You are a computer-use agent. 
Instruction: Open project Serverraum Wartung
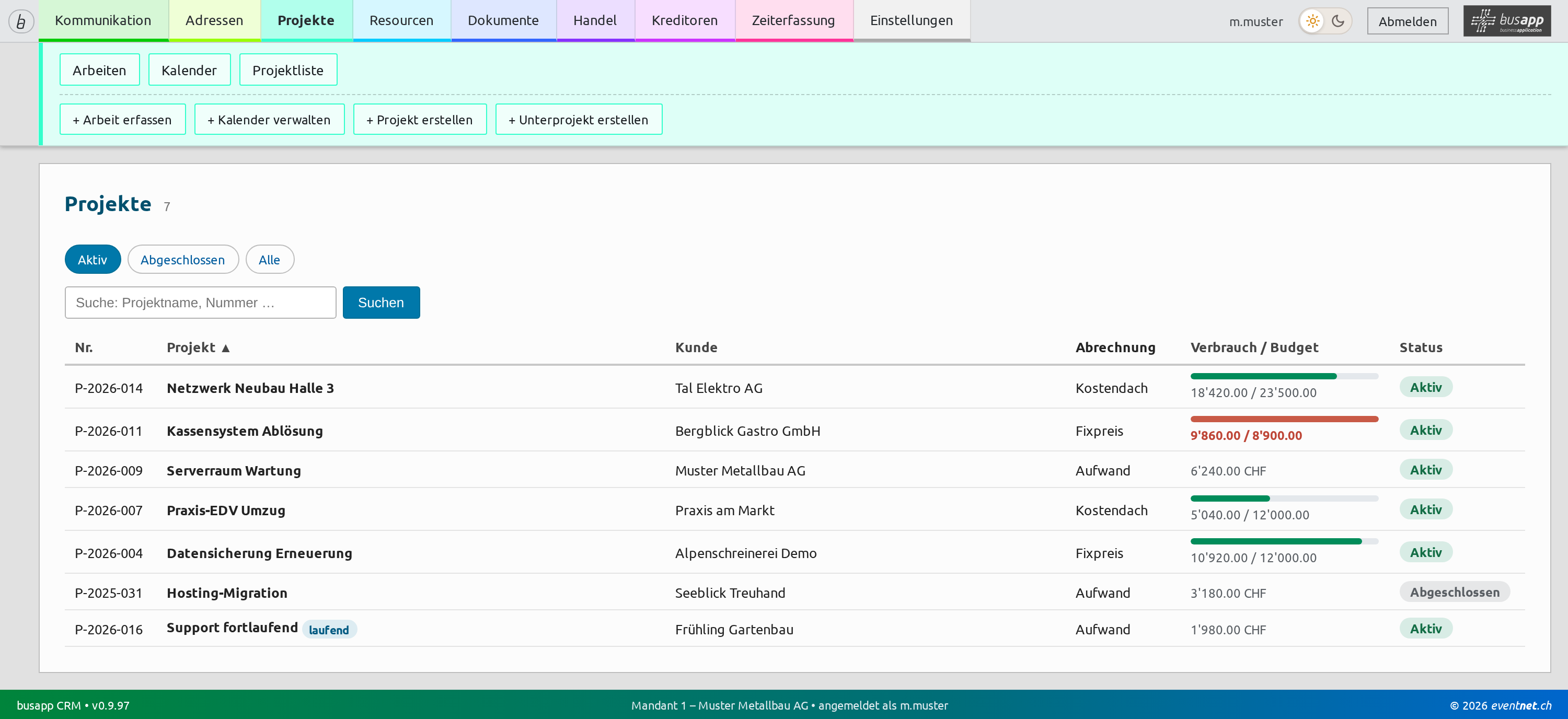tap(234, 470)
